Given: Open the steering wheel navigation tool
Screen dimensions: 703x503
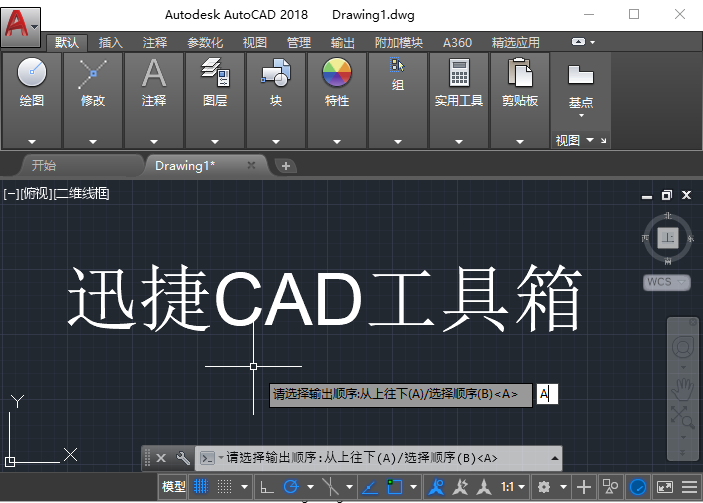Looking at the screenshot, I should tap(682, 347).
